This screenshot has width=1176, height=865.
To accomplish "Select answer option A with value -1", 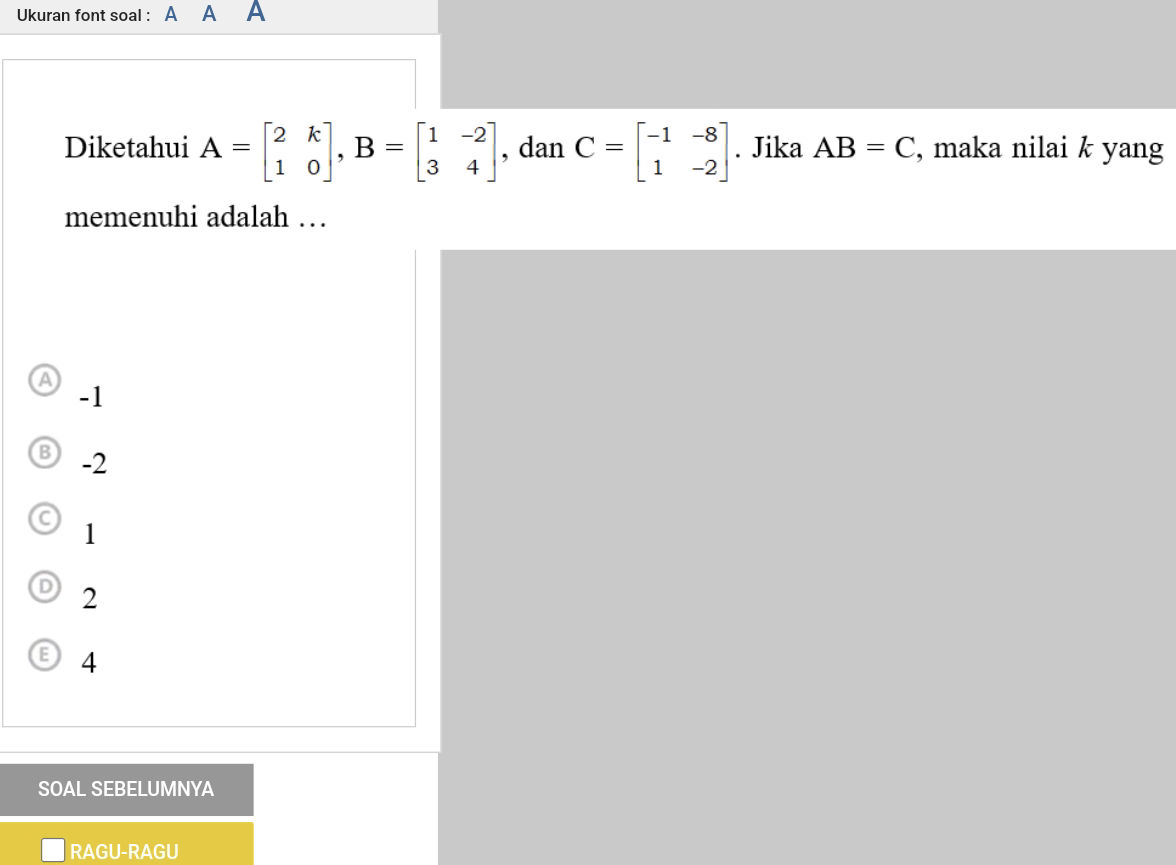I will [42, 378].
